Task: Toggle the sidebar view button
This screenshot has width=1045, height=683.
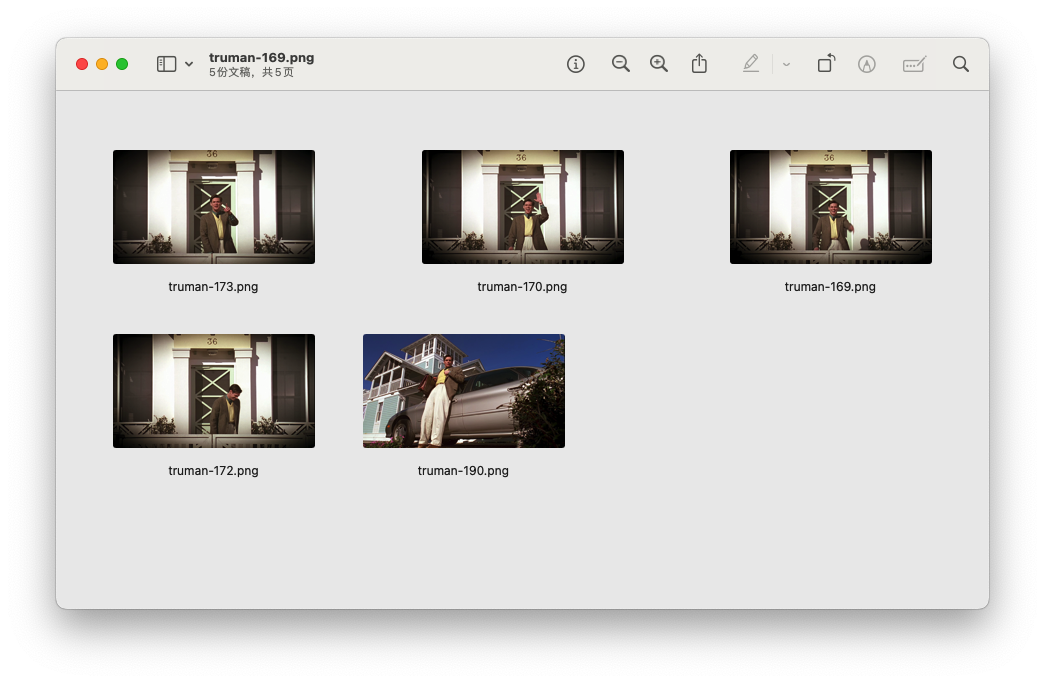Action: [x=166, y=64]
